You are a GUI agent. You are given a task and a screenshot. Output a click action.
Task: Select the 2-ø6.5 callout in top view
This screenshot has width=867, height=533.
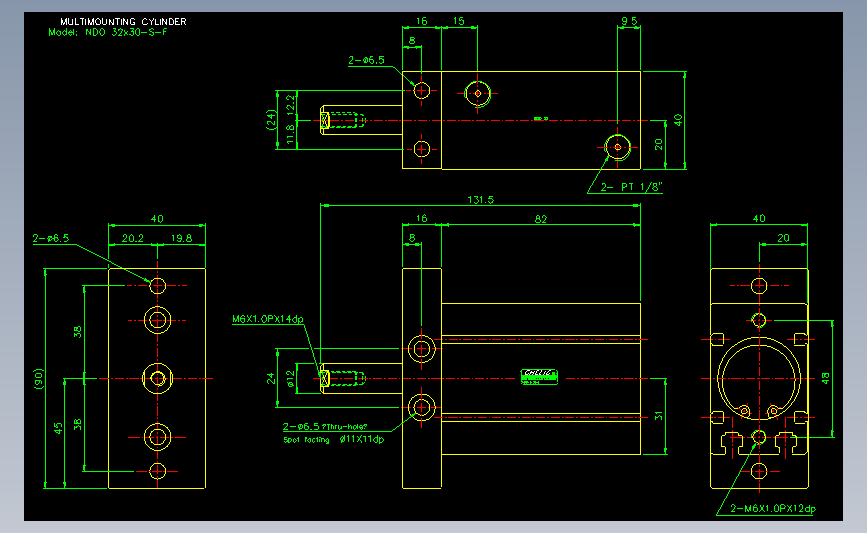tap(367, 60)
